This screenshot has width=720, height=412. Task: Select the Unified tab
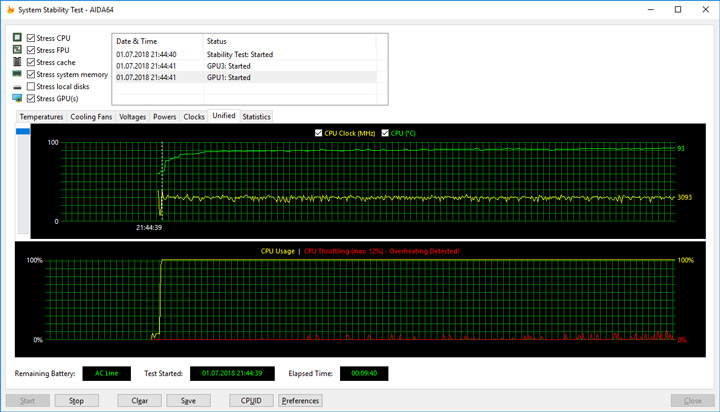[x=224, y=116]
